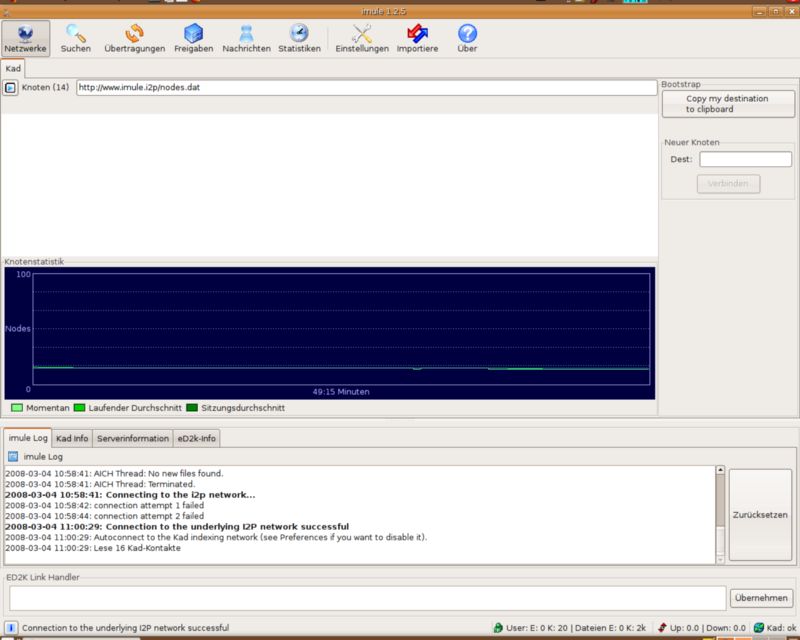Select log line 'connection attempt 1 failed'
This screenshot has height=640, width=800.
pos(105,505)
